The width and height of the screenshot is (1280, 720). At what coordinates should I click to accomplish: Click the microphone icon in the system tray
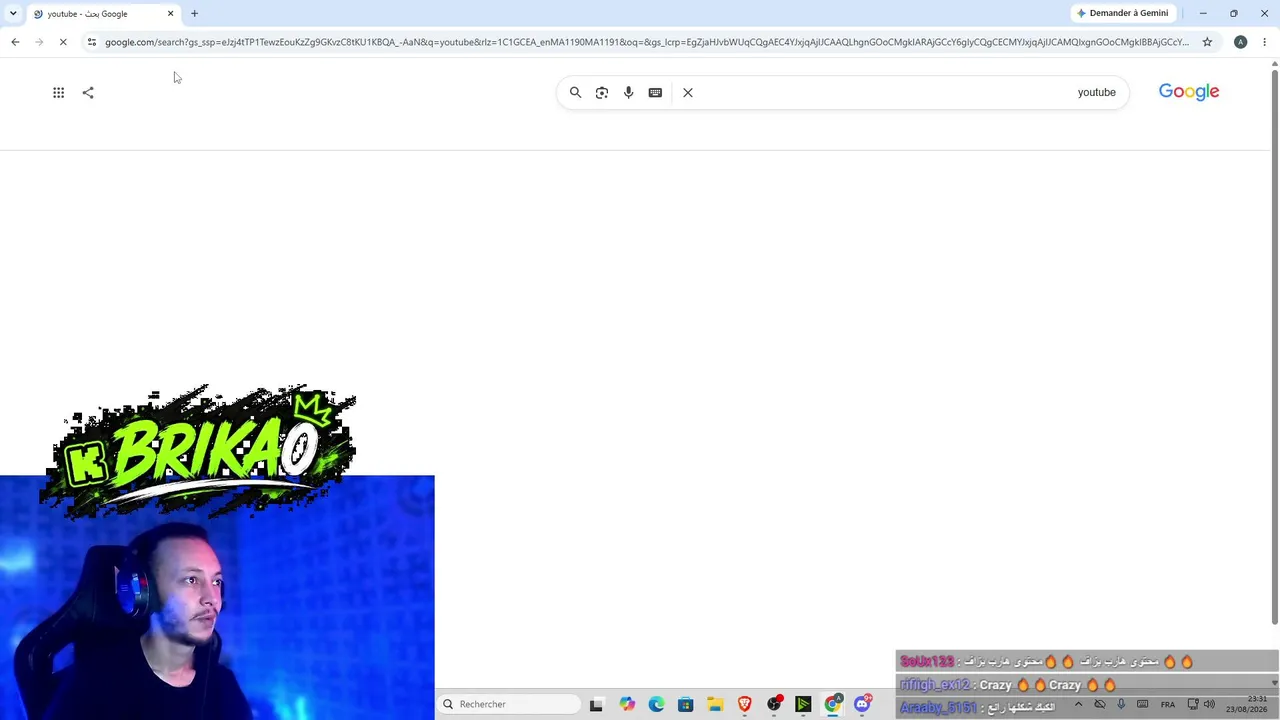pyautogui.click(x=1121, y=704)
